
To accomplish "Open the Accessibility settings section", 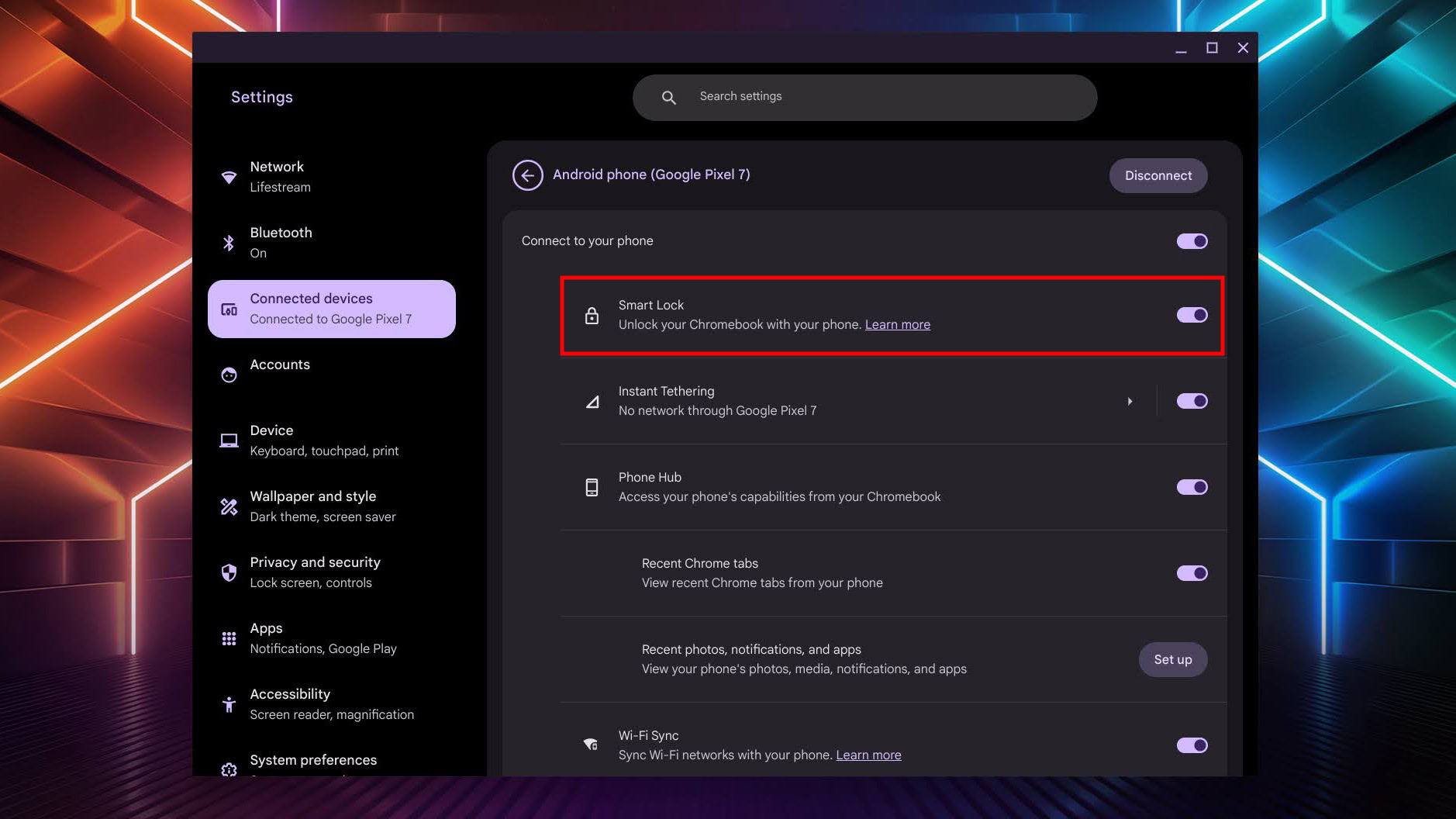I will (x=331, y=703).
